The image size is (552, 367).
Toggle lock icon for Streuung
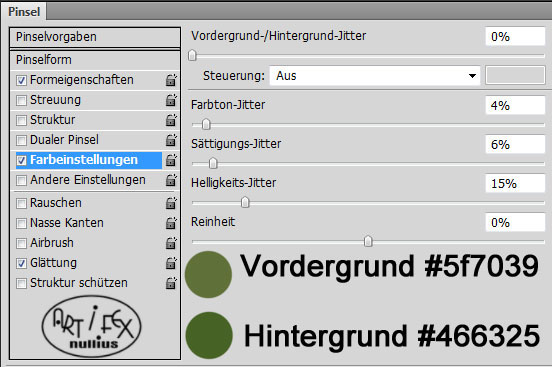pyautogui.click(x=171, y=100)
